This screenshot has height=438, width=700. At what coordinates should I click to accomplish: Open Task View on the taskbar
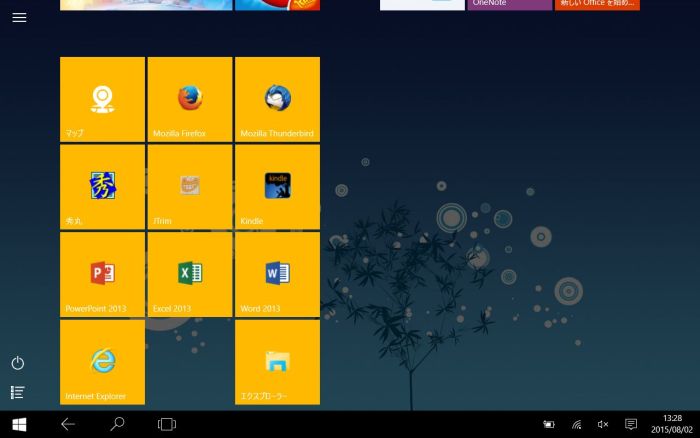coord(167,424)
